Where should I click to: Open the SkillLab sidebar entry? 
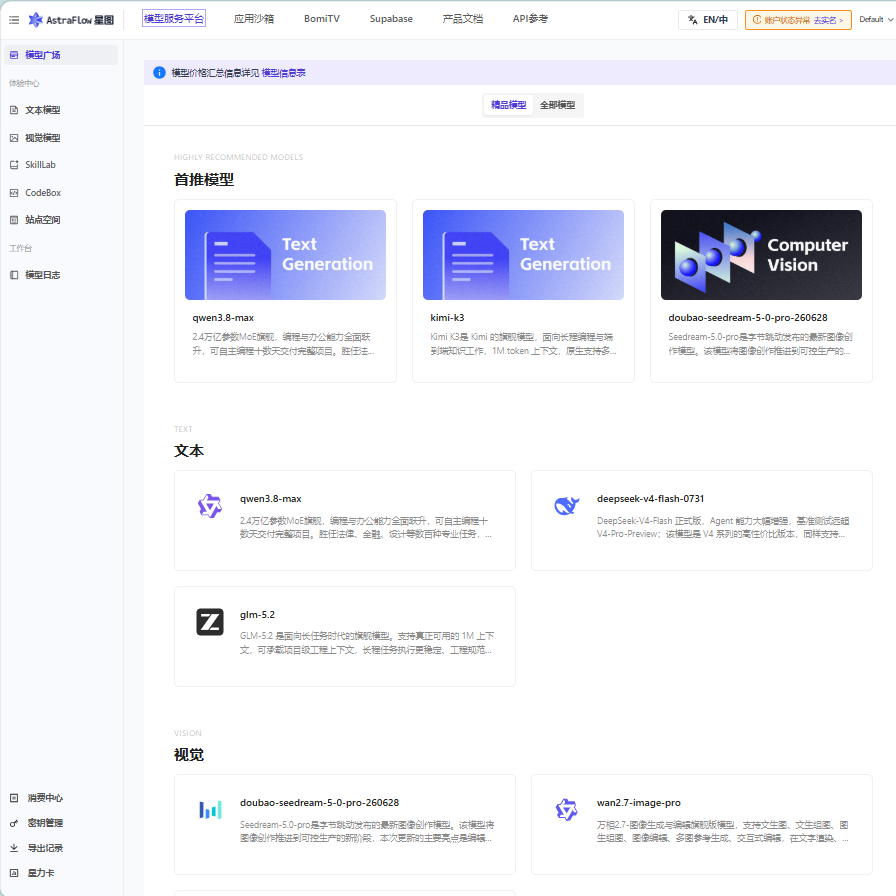tap(61, 165)
